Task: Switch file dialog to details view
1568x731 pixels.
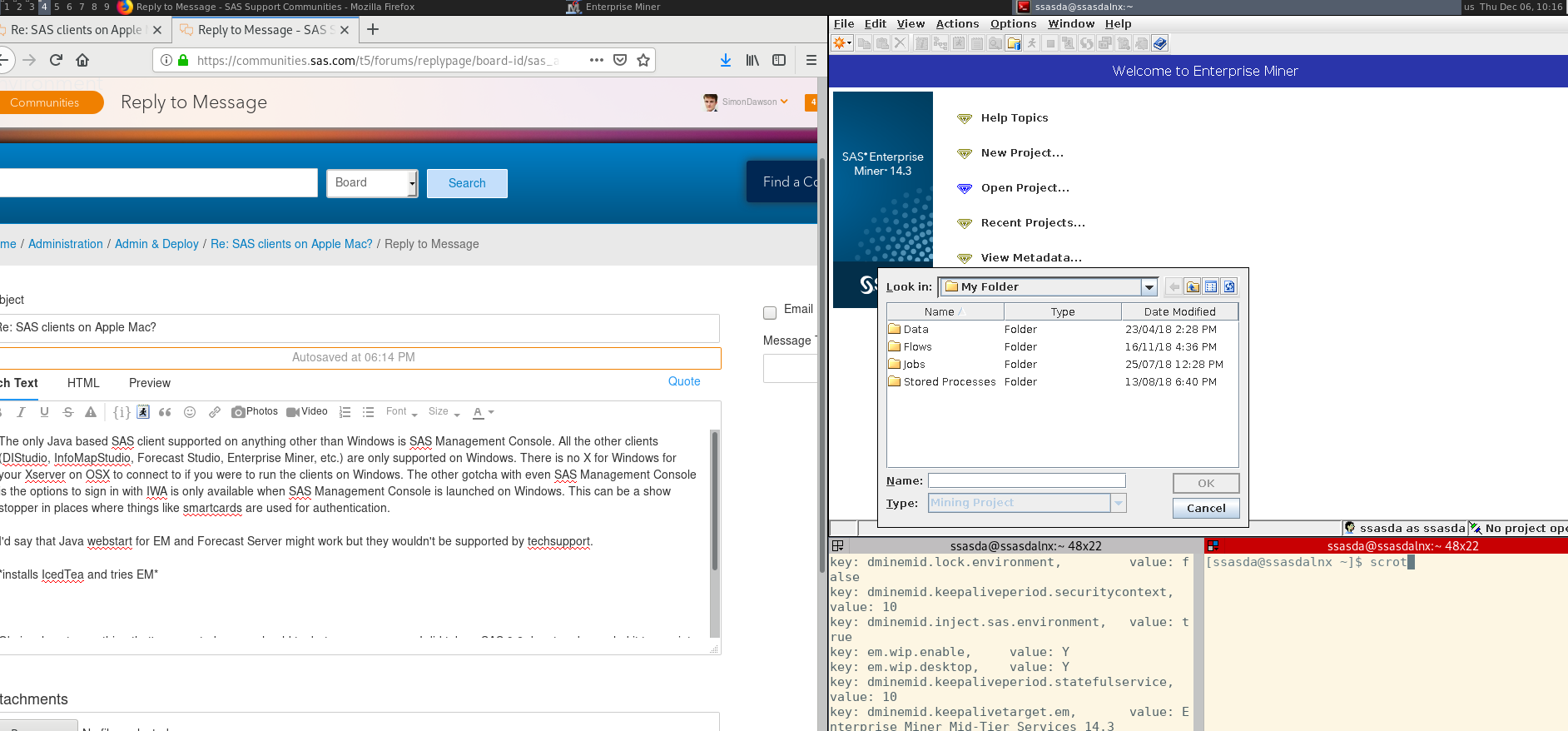Action: coord(1211,287)
